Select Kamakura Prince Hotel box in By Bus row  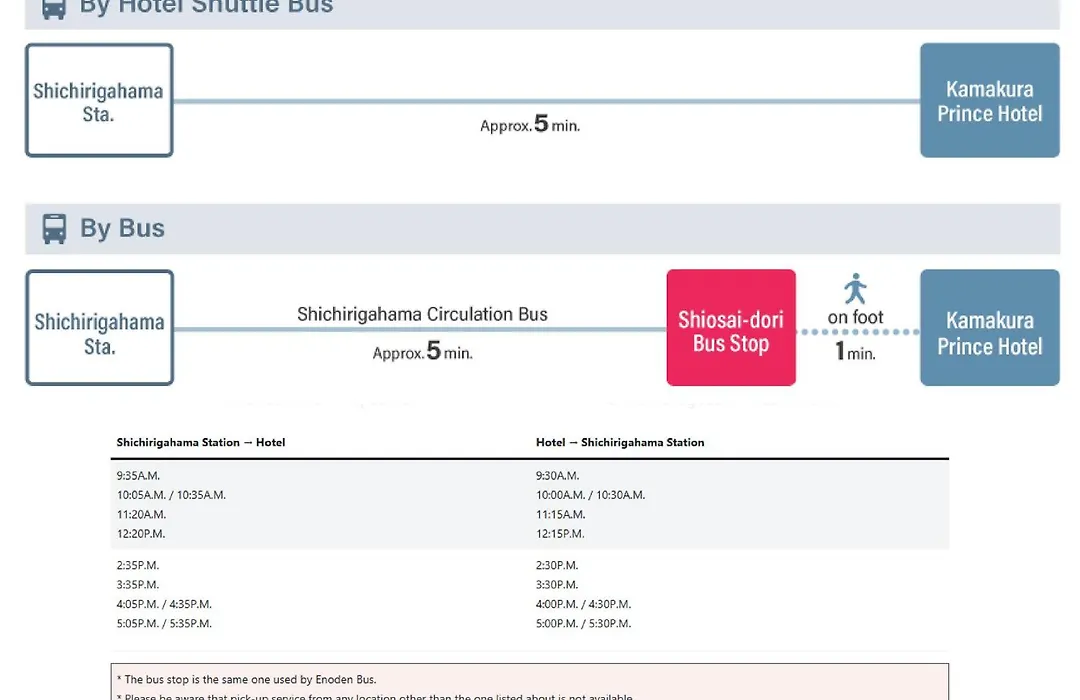[x=990, y=327]
